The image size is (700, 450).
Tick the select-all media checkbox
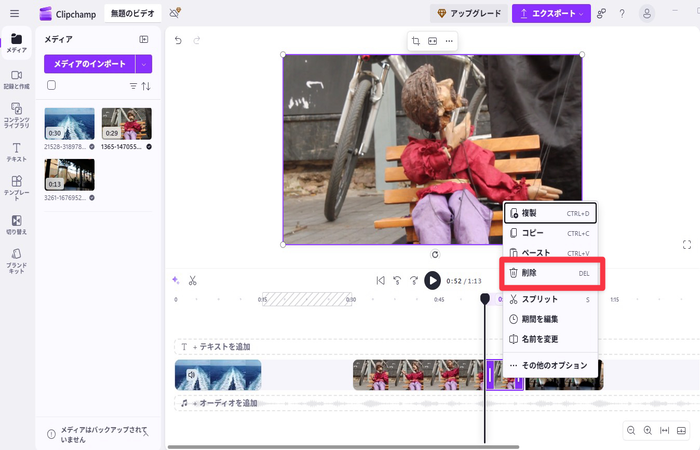point(51,86)
